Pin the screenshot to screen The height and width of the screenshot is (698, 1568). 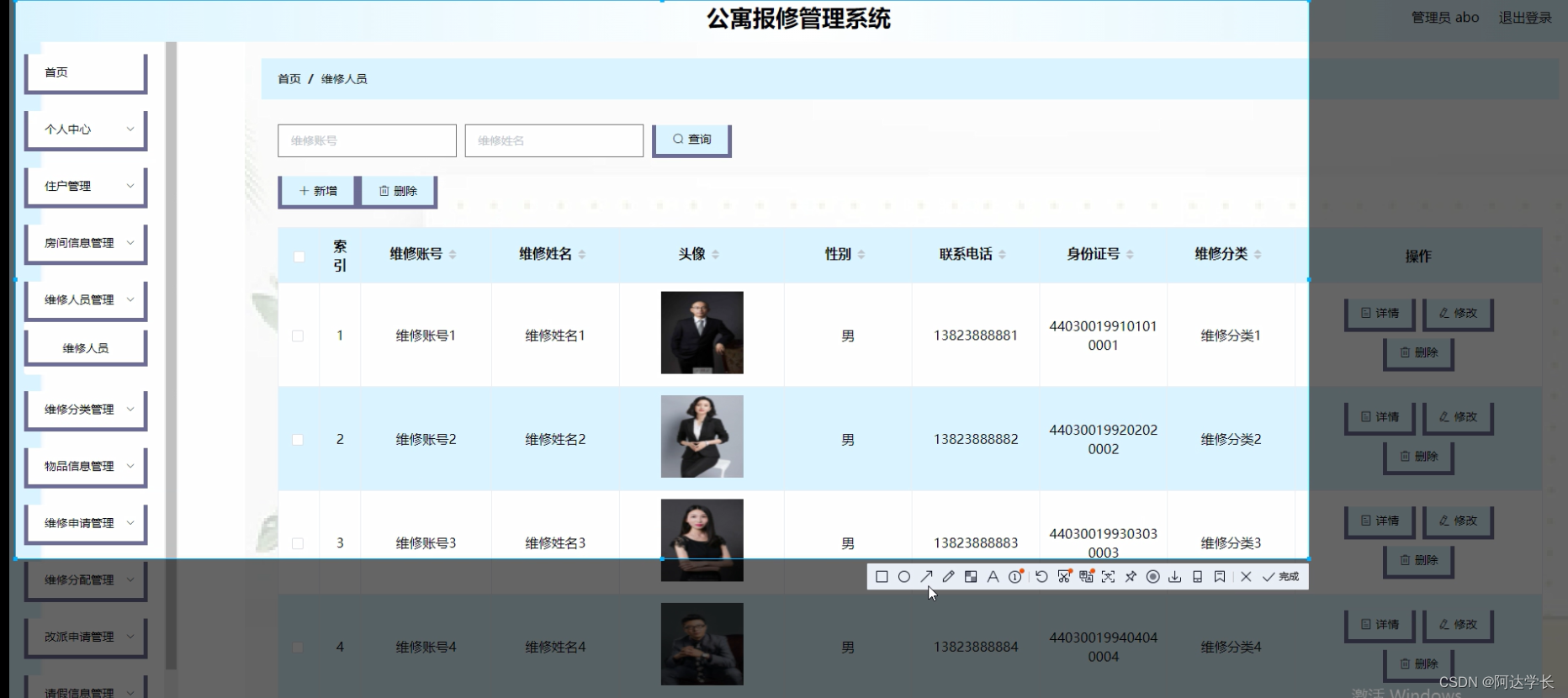1131,577
